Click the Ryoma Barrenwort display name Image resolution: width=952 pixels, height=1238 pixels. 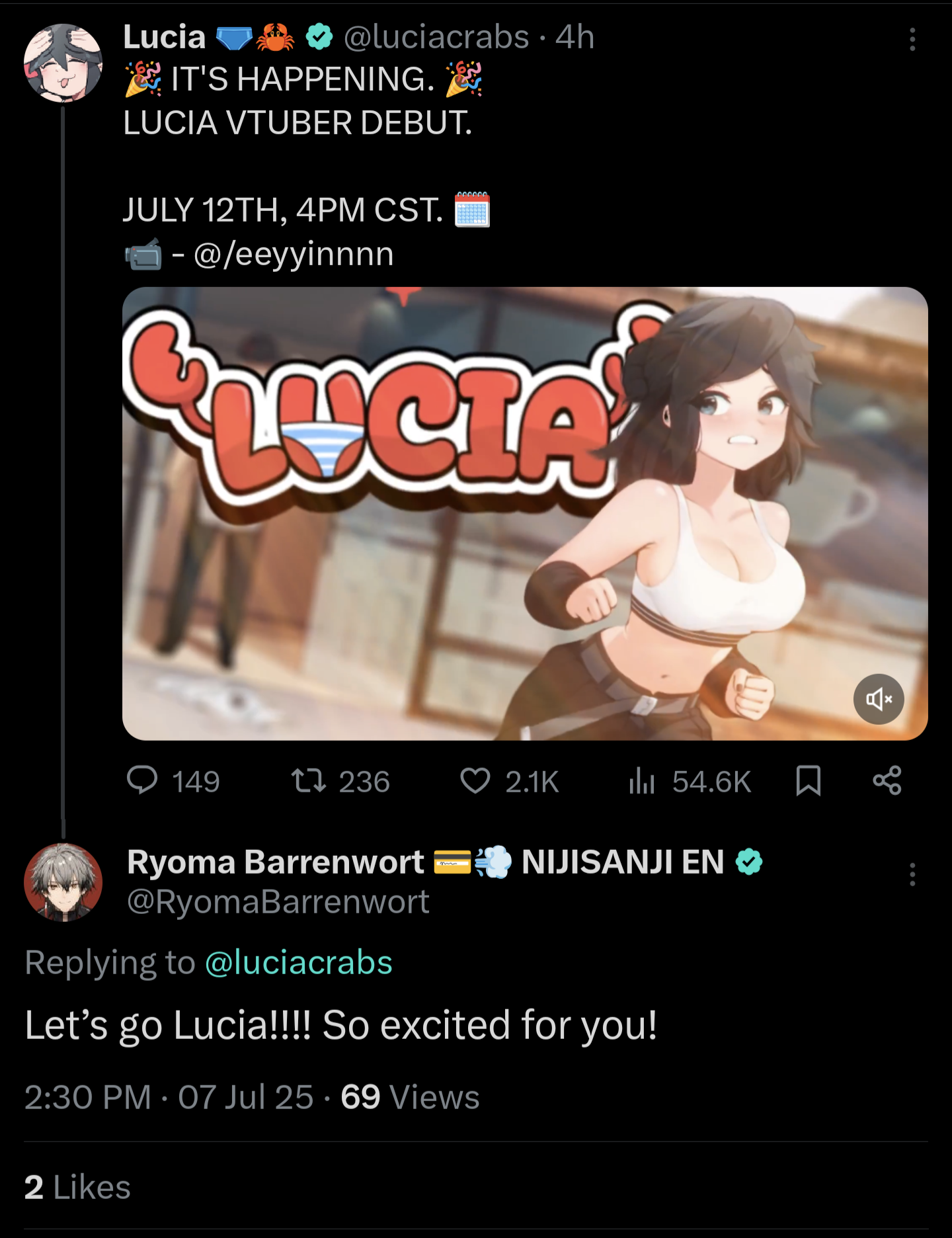276,862
